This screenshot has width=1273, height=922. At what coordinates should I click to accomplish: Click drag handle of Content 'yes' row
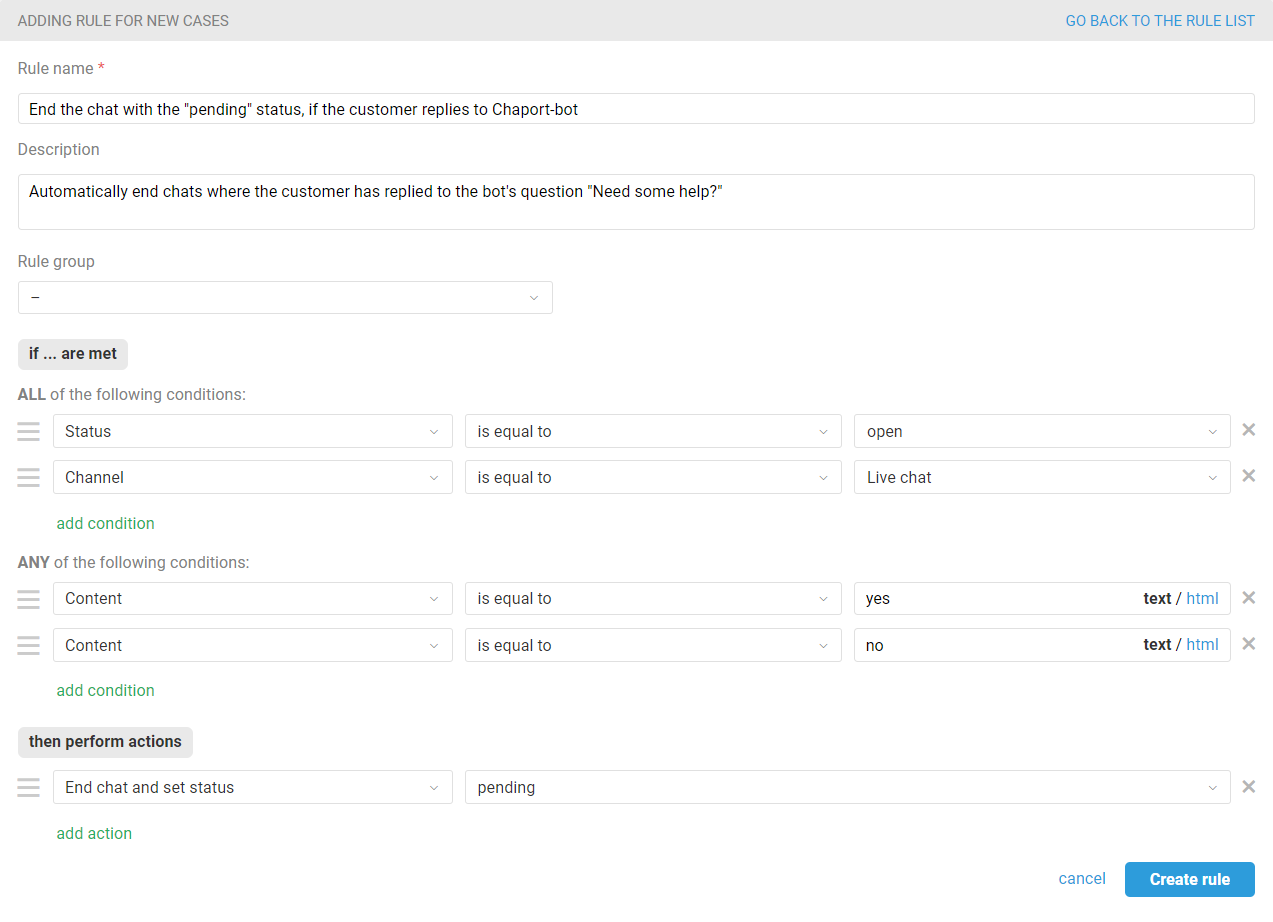pos(28,599)
